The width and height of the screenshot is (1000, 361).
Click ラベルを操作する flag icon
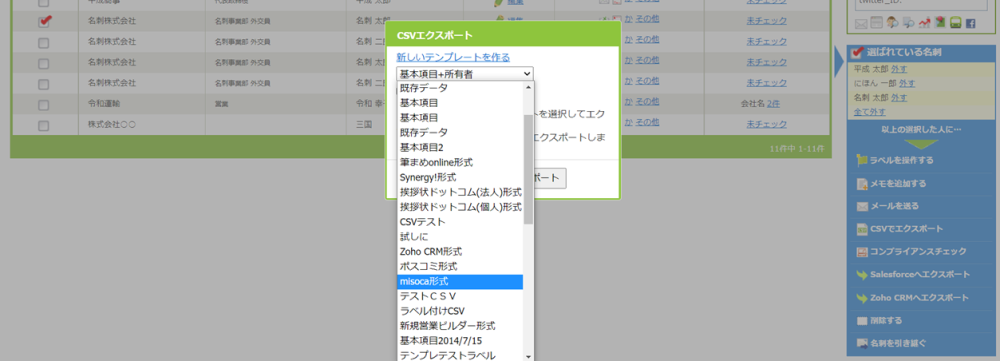click(862, 161)
